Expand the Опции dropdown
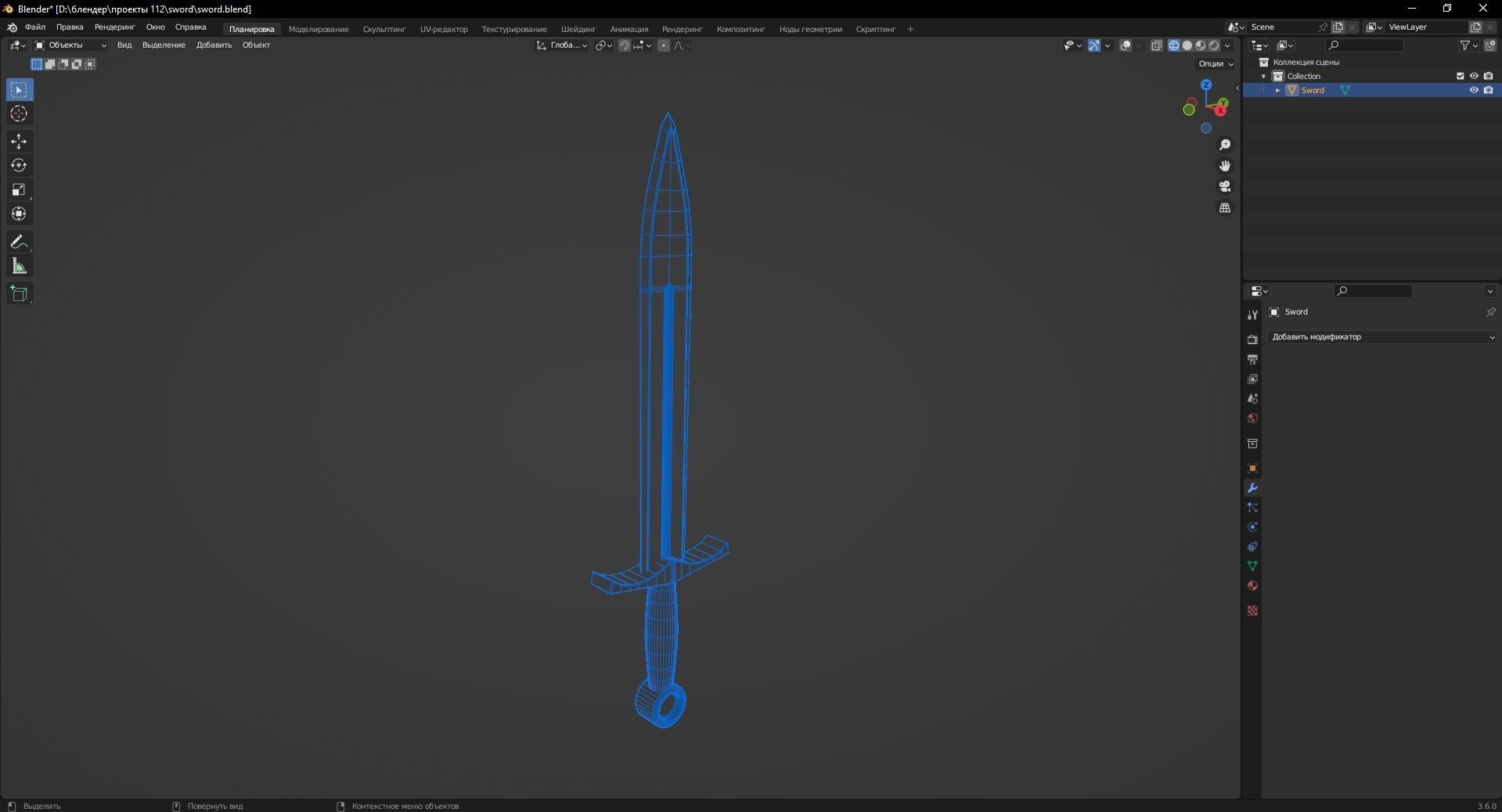The width and height of the screenshot is (1502, 812). (x=1216, y=64)
